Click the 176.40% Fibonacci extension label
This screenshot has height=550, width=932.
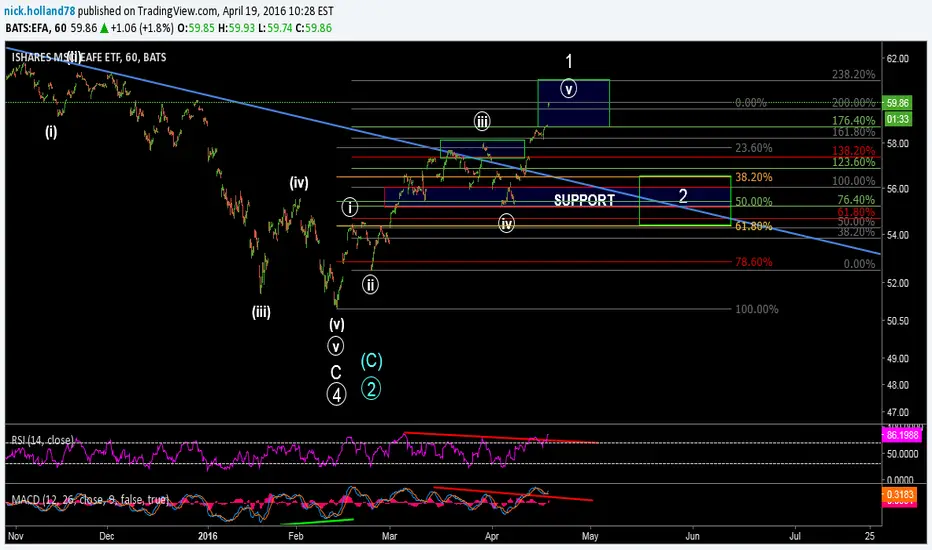tap(854, 120)
